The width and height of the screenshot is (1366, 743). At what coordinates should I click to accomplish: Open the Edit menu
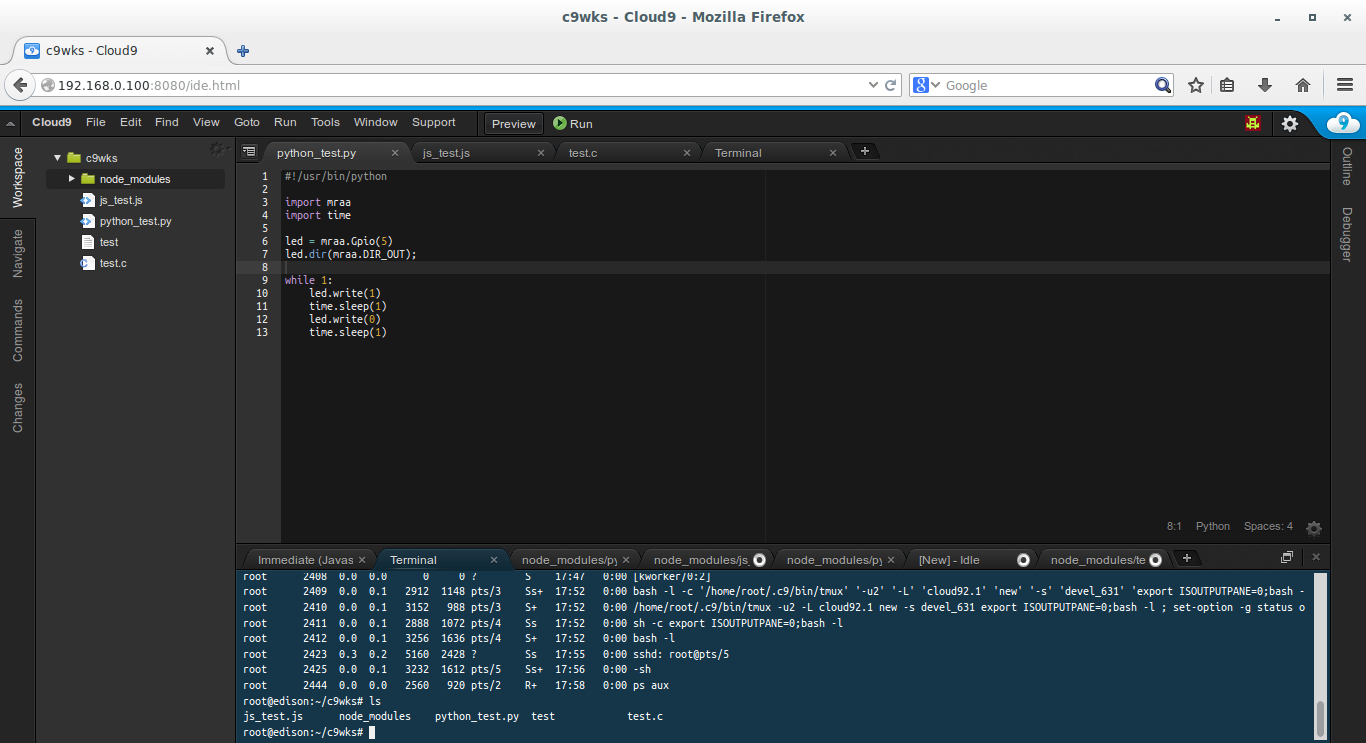(x=131, y=122)
